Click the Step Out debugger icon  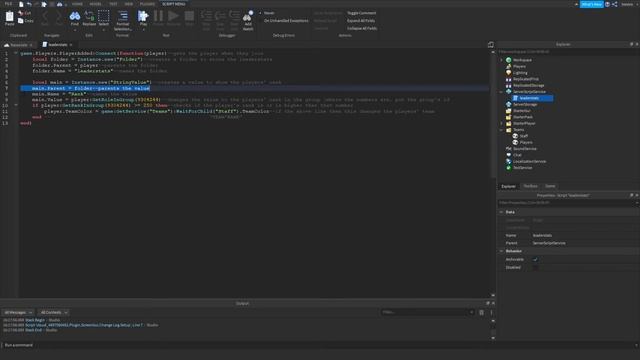tap(234, 16)
